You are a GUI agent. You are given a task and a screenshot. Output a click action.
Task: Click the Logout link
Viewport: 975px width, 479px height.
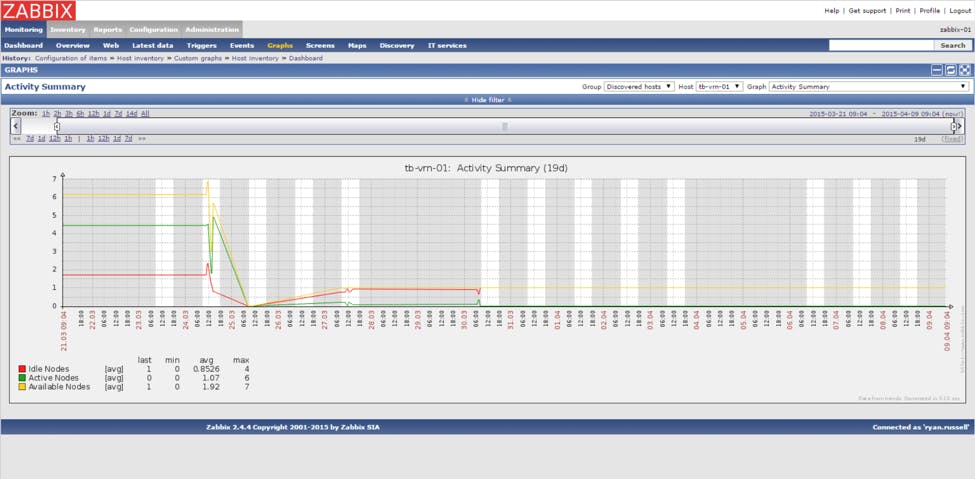(960, 11)
